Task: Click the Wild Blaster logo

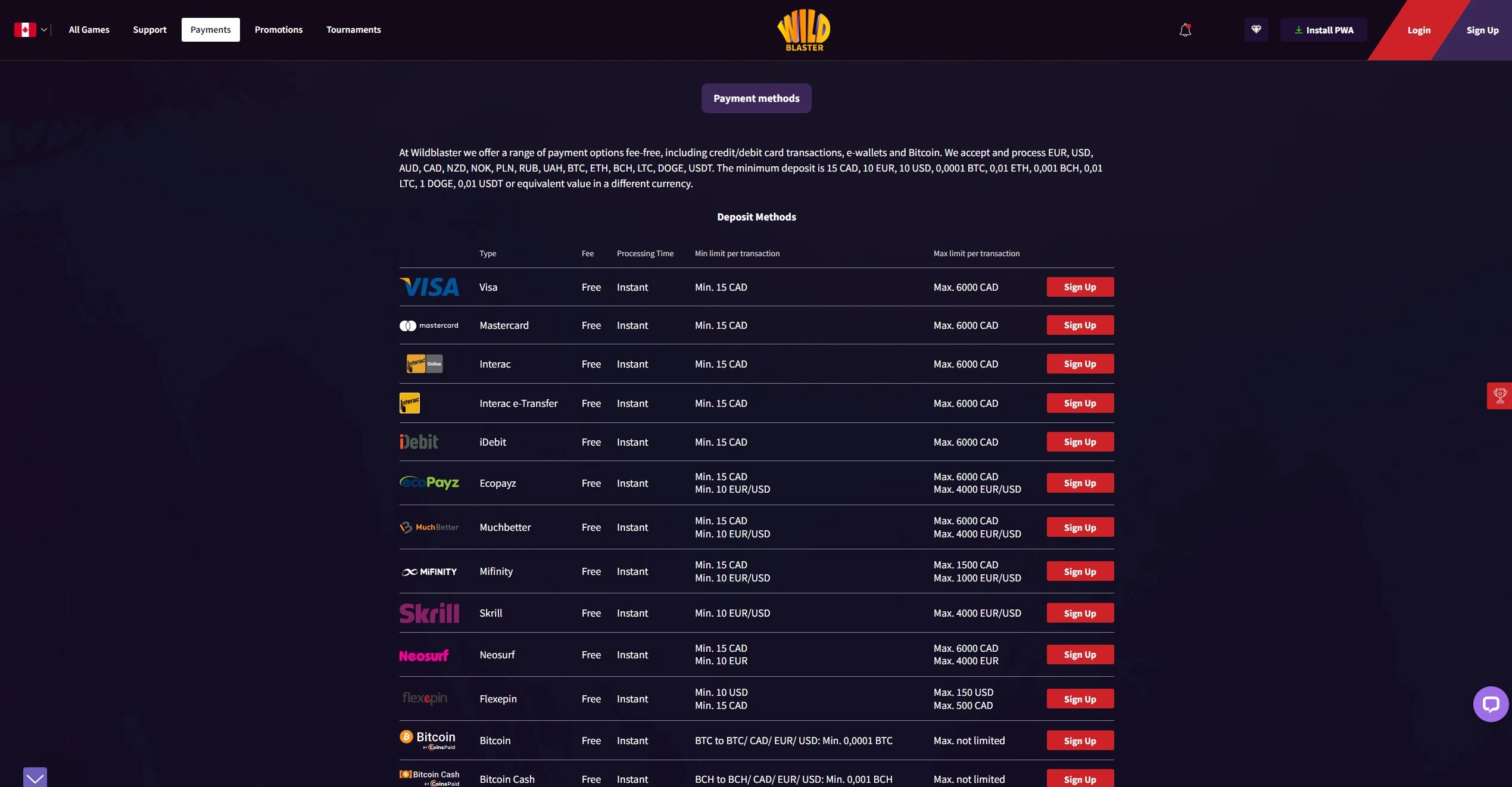Action: pyautogui.click(x=804, y=30)
